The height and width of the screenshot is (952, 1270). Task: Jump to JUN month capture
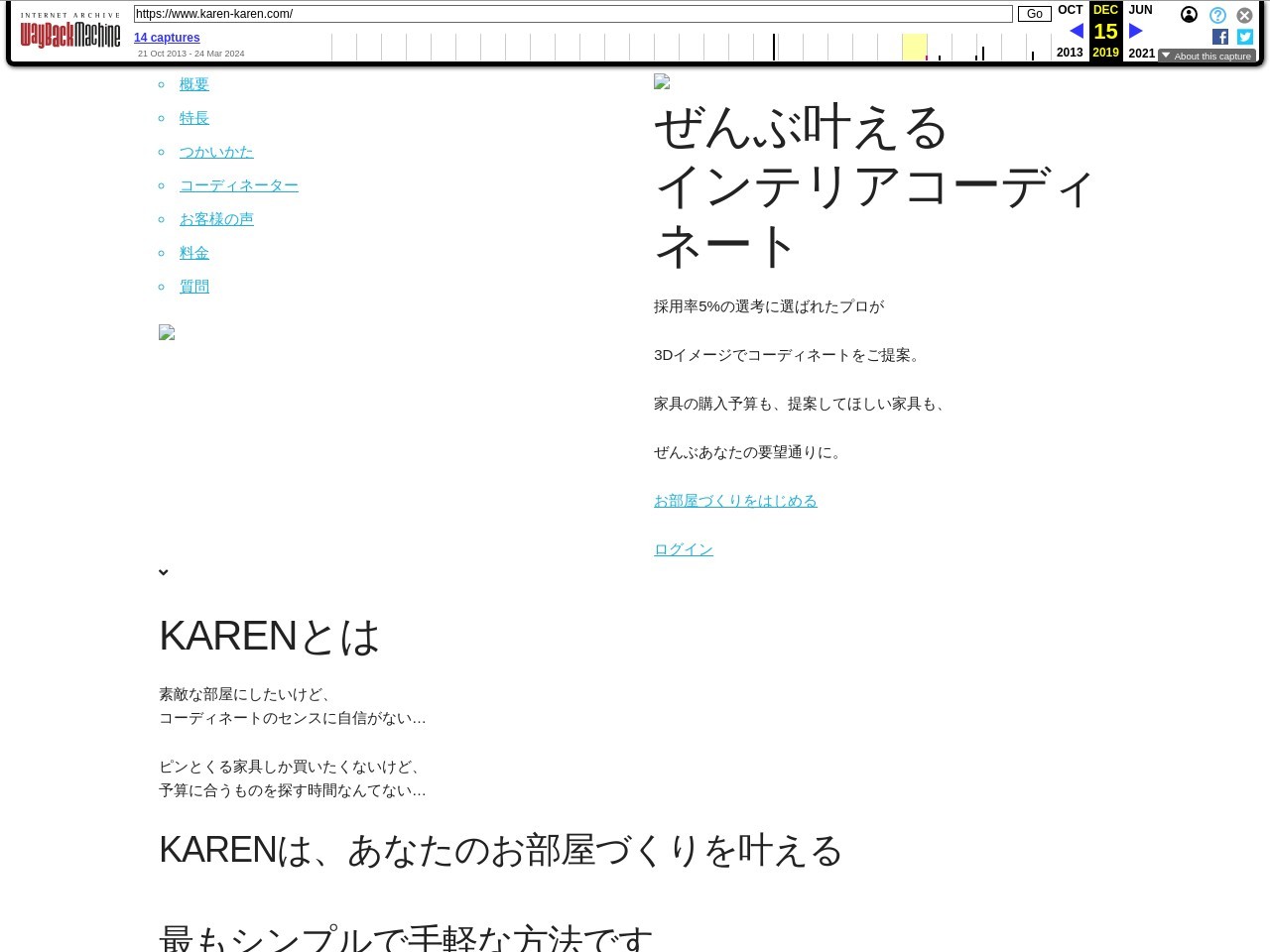(1141, 10)
